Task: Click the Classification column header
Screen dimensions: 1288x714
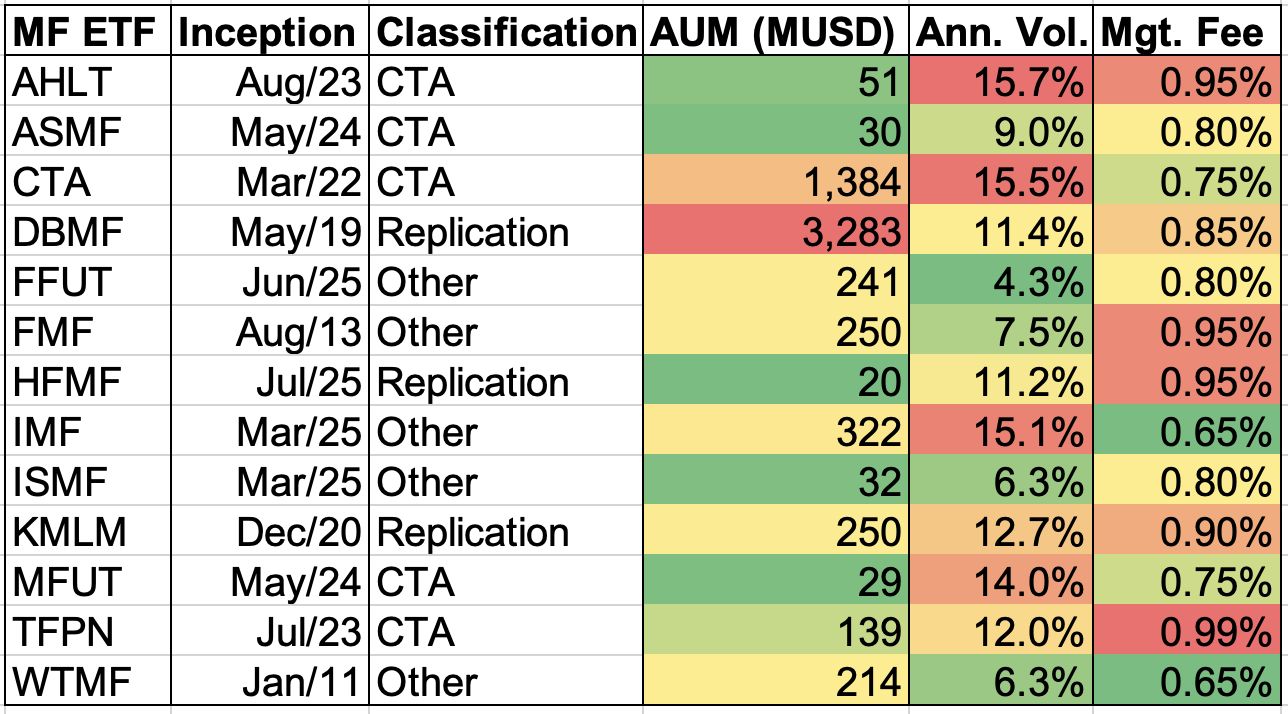Action: click(x=505, y=34)
